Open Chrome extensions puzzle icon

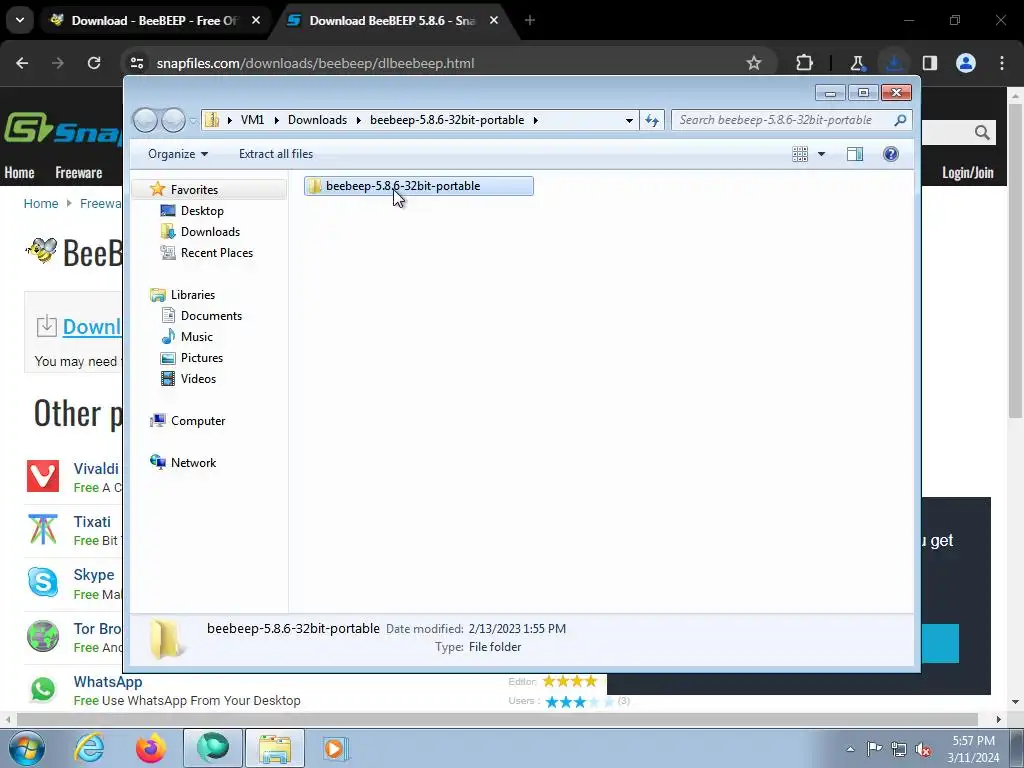click(805, 63)
